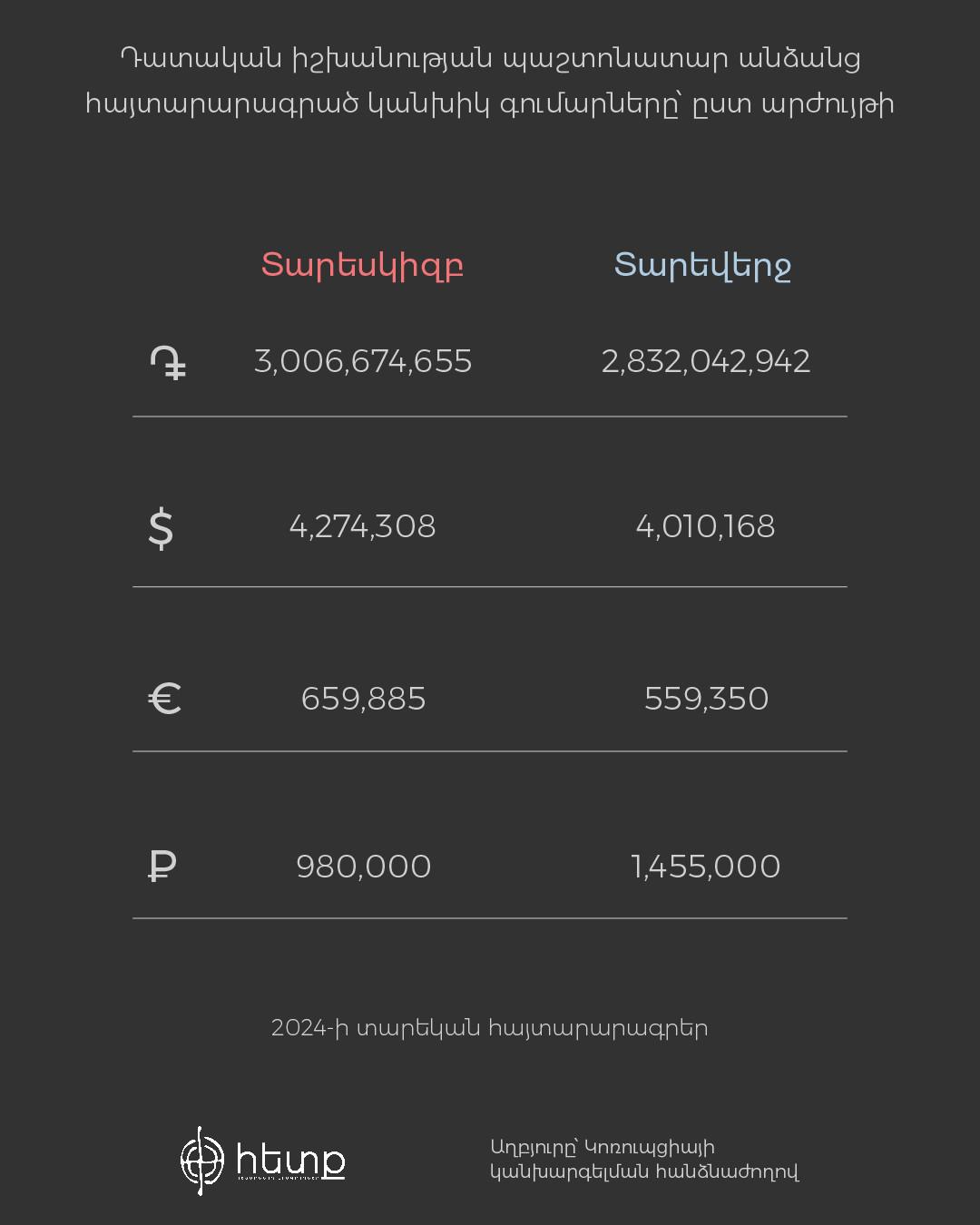
Task: Click the Hetq wordmark text
Action: coord(290,1161)
